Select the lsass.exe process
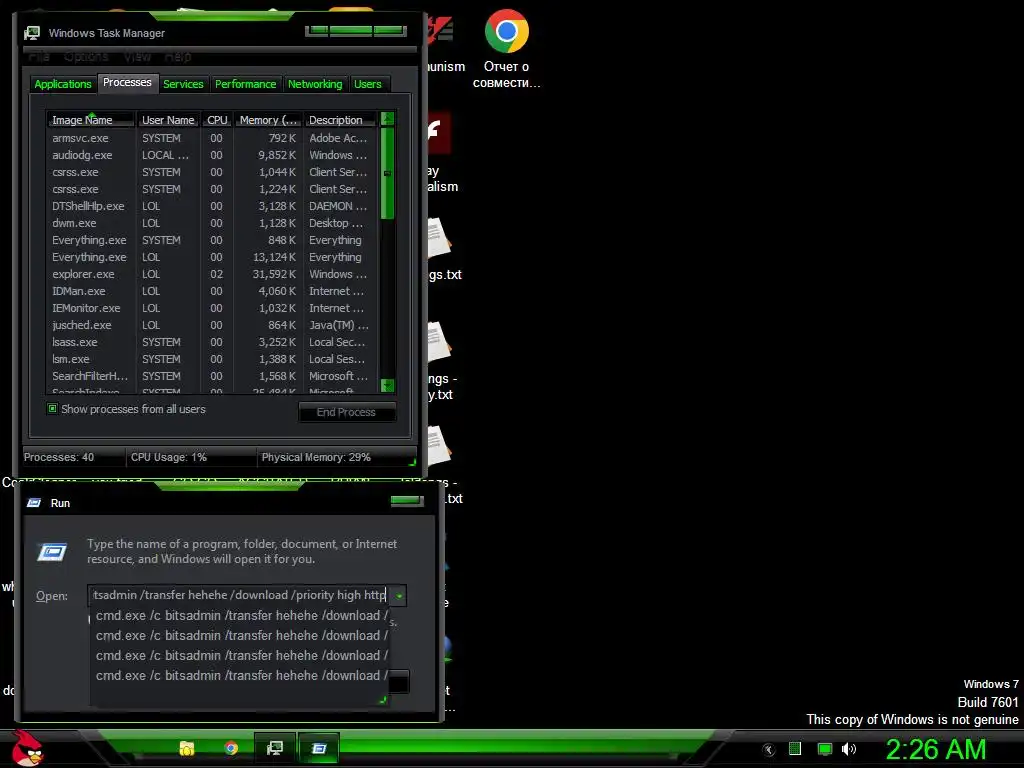The height and width of the screenshot is (768, 1024). point(212,342)
